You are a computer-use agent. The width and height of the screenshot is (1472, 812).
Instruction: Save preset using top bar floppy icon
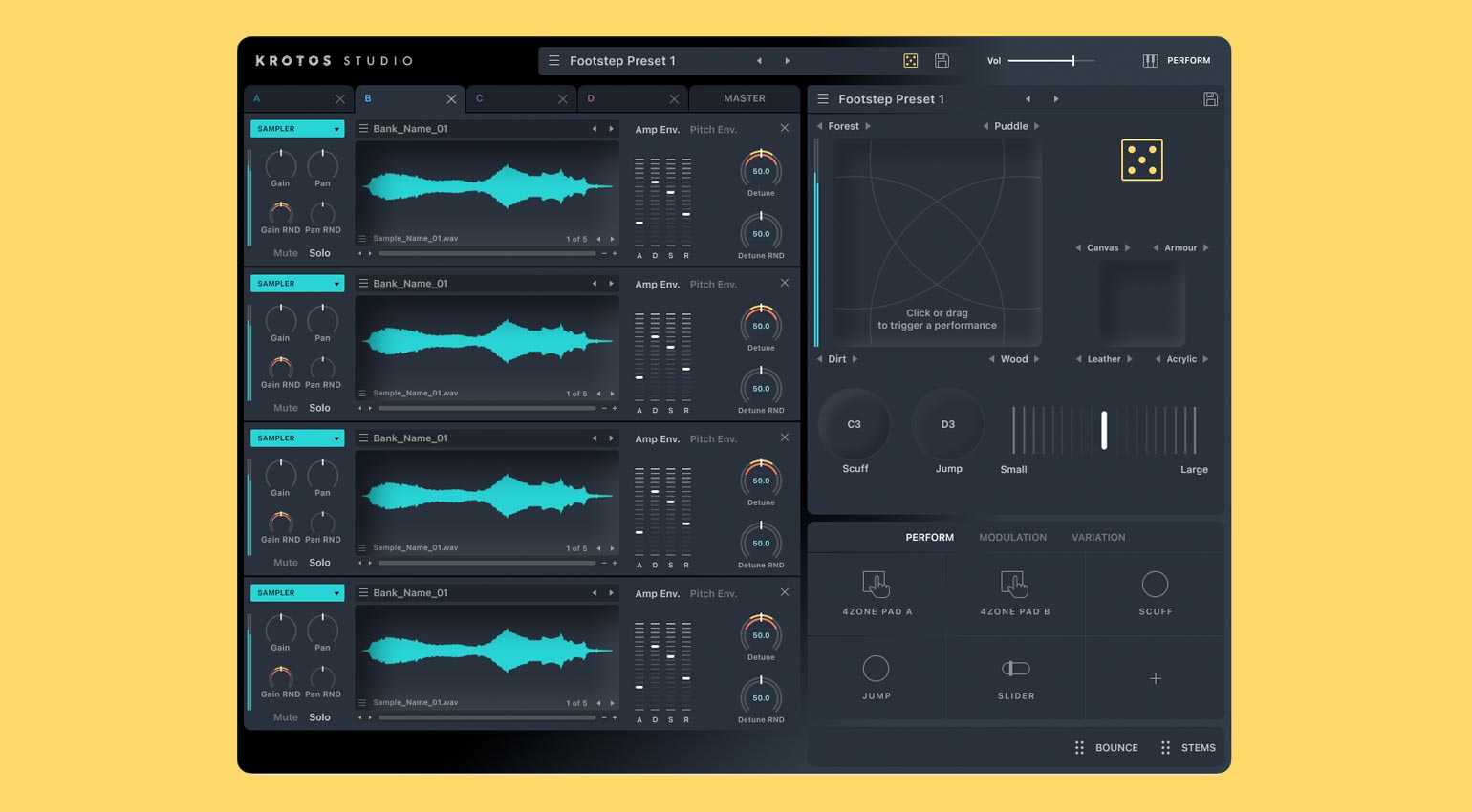(942, 61)
